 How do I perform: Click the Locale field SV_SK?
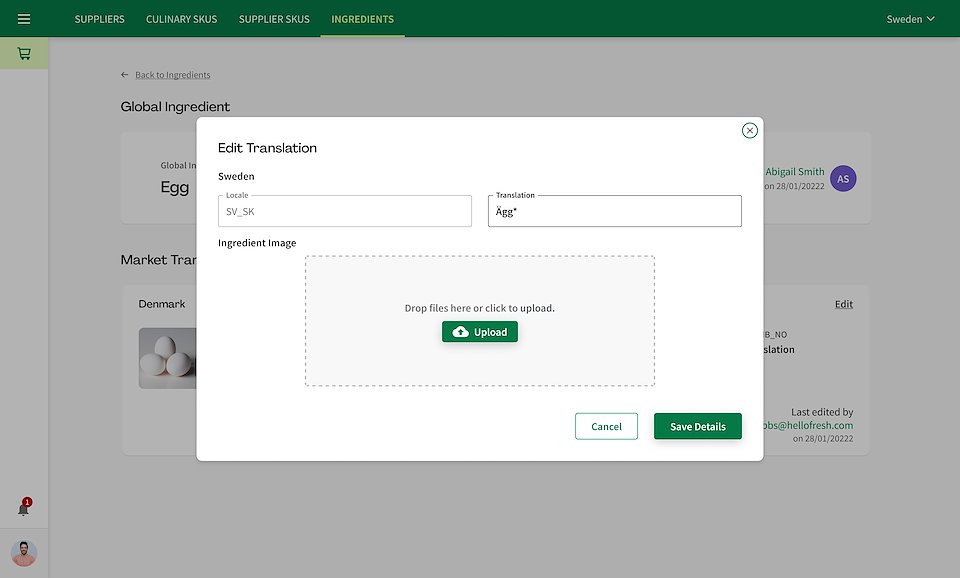click(x=344, y=212)
